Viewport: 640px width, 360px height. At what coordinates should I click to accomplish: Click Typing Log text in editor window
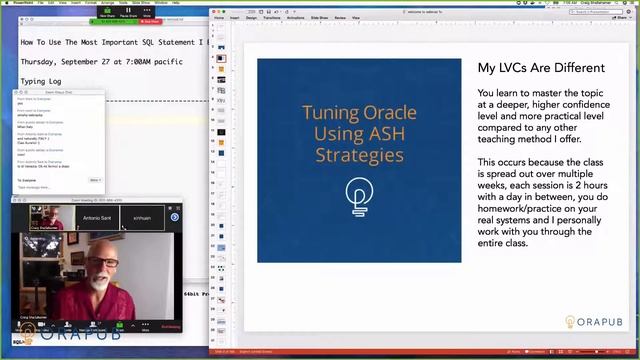point(41,81)
